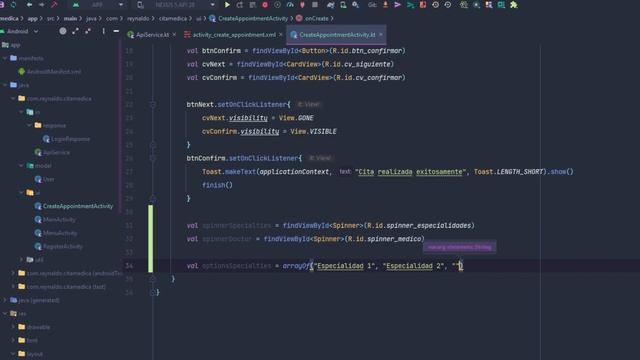Viewport: 640px width, 360px height.
Task: Close the CreateAppointmentActivity.kt tab
Action: click(381, 35)
